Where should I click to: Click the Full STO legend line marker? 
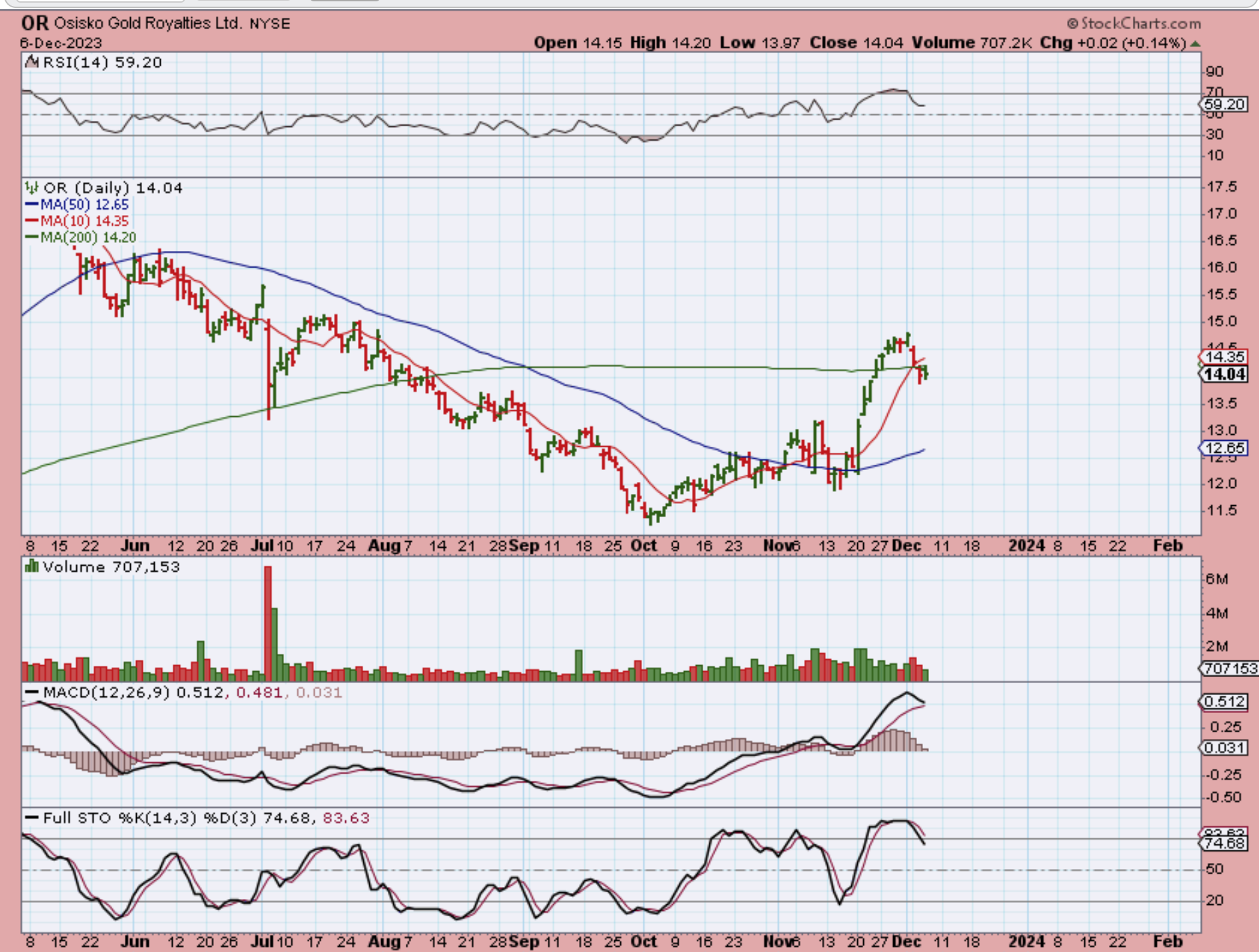click(32, 817)
